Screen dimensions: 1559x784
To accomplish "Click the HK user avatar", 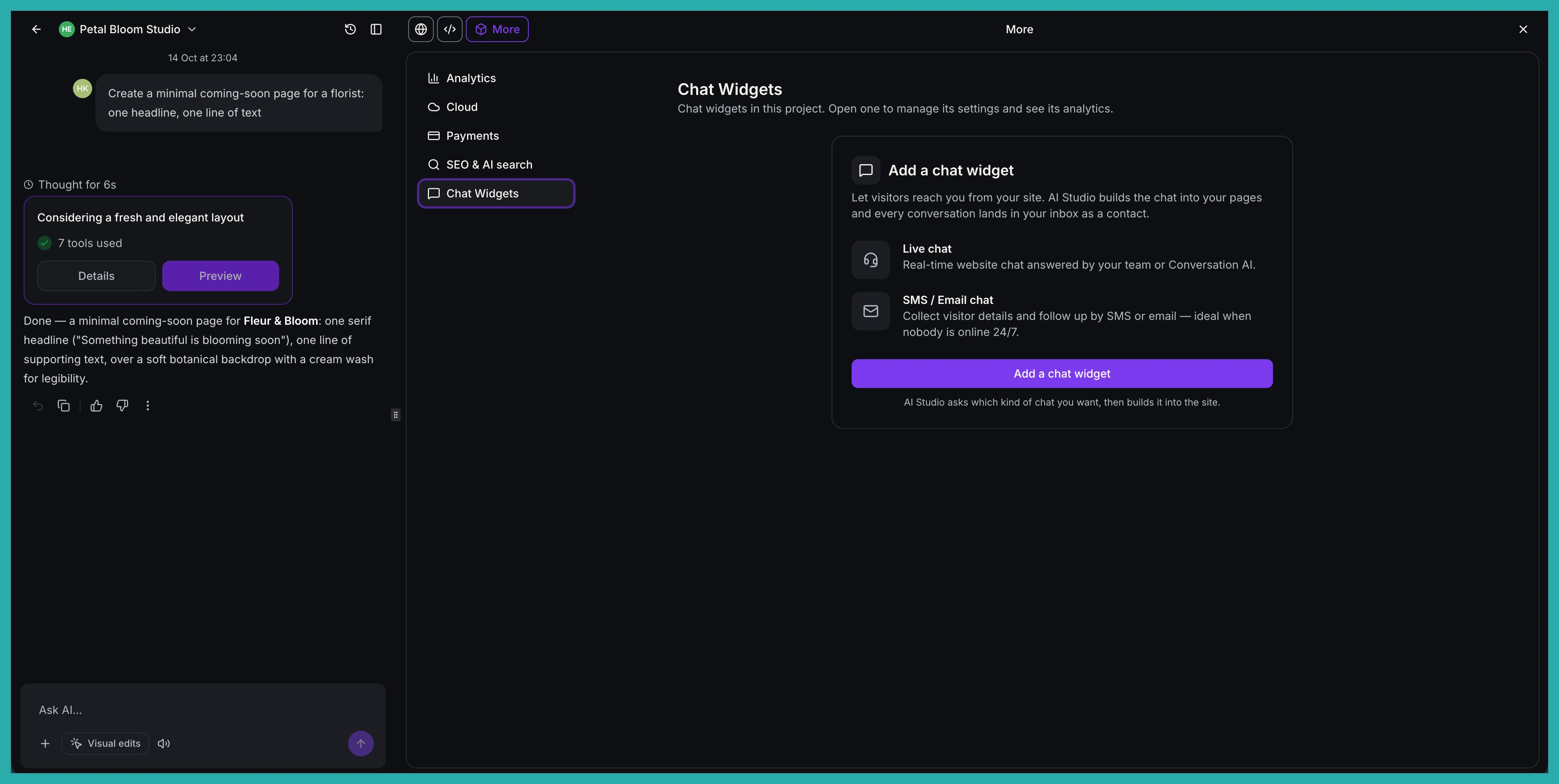I will (x=82, y=88).
